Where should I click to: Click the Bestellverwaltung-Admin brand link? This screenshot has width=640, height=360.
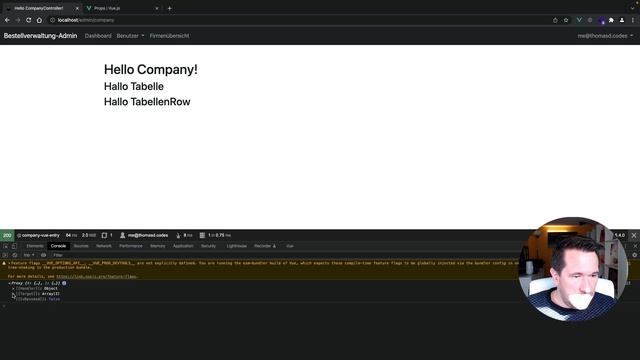tap(40, 36)
